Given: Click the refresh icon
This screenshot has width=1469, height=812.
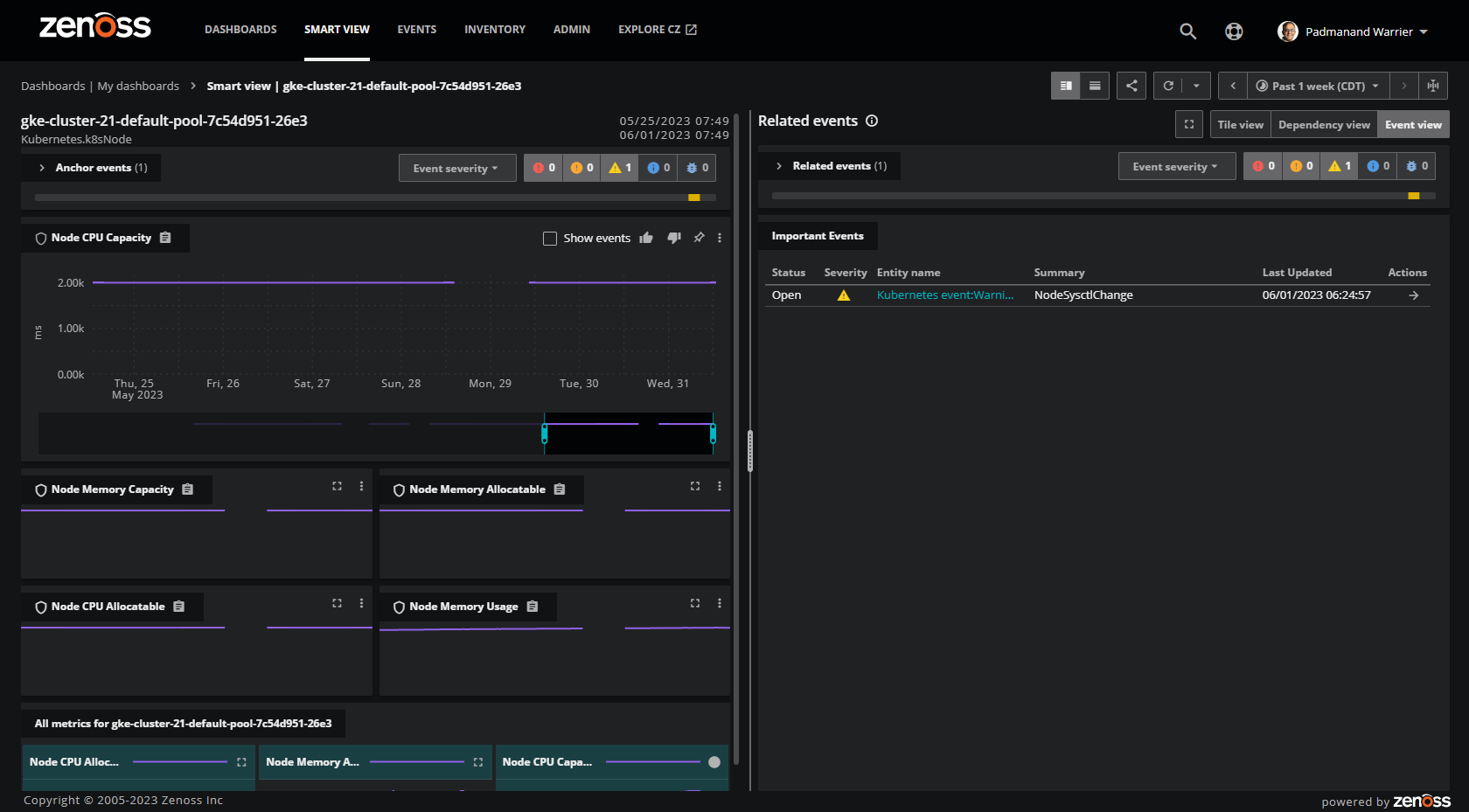Looking at the screenshot, I should tap(1168, 86).
